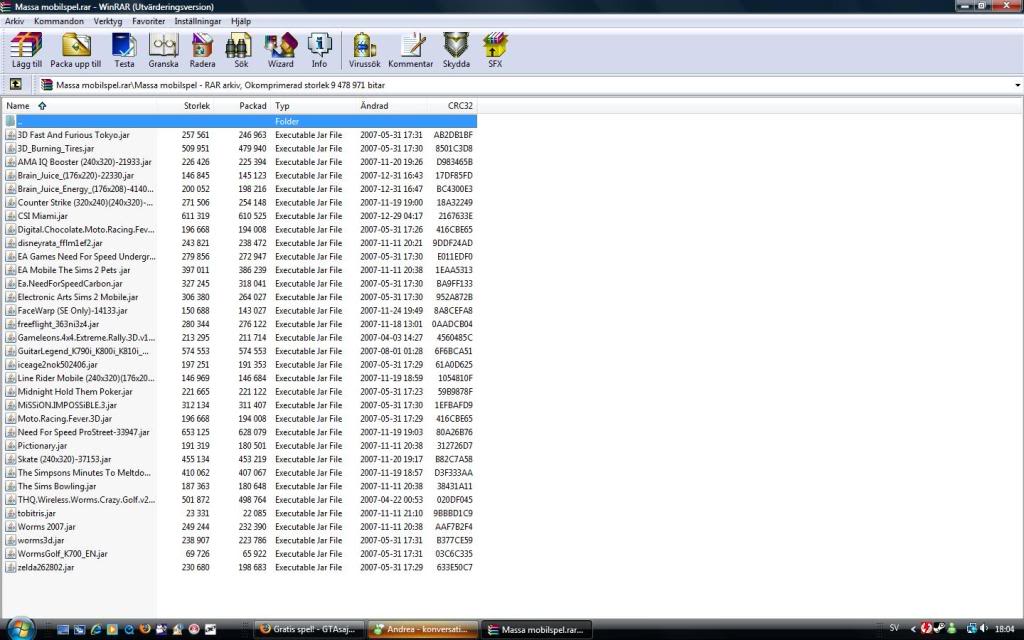Select EA Mobile The Sims 2 Pets jar

(74, 270)
